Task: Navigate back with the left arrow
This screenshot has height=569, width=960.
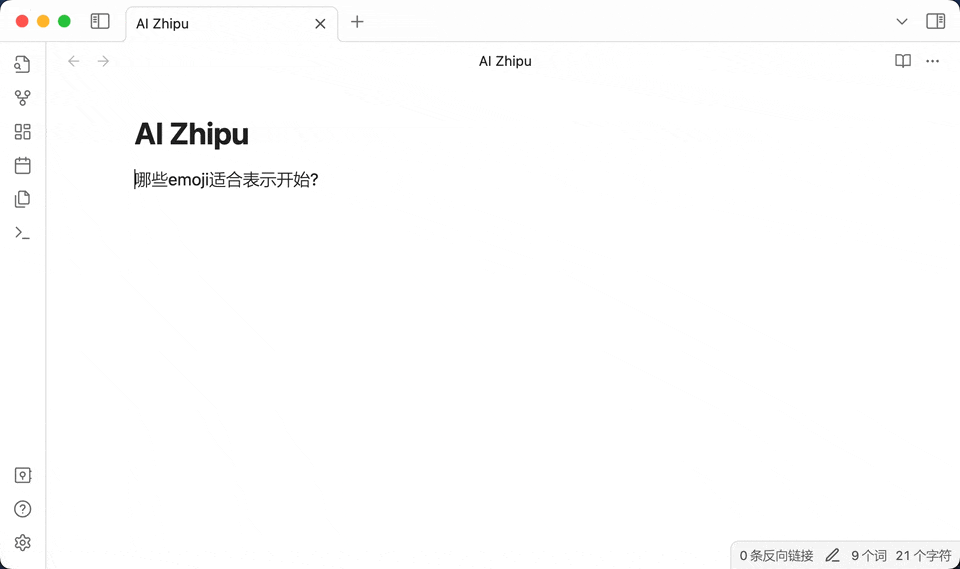Action: [x=73, y=61]
